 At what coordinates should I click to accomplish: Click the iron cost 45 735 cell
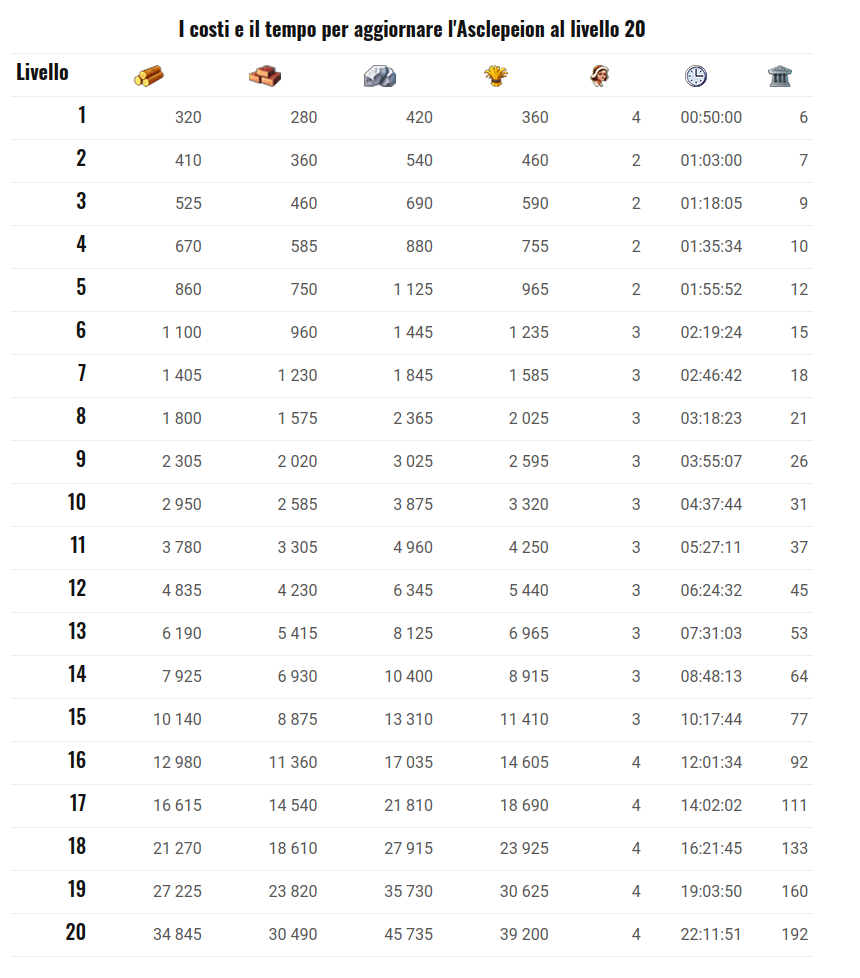tap(408, 934)
